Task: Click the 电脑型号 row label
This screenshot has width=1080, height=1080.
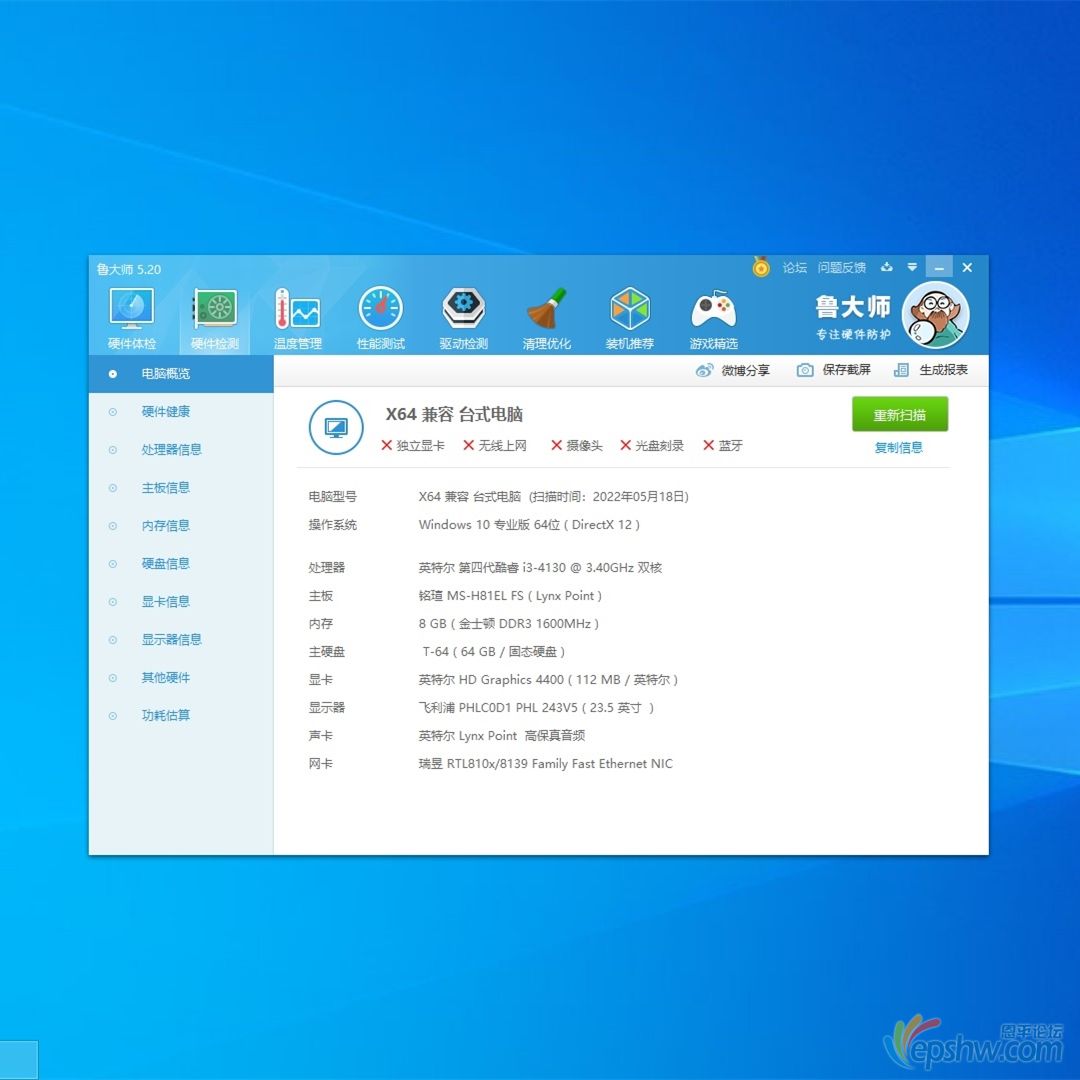Action: [333, 497]
